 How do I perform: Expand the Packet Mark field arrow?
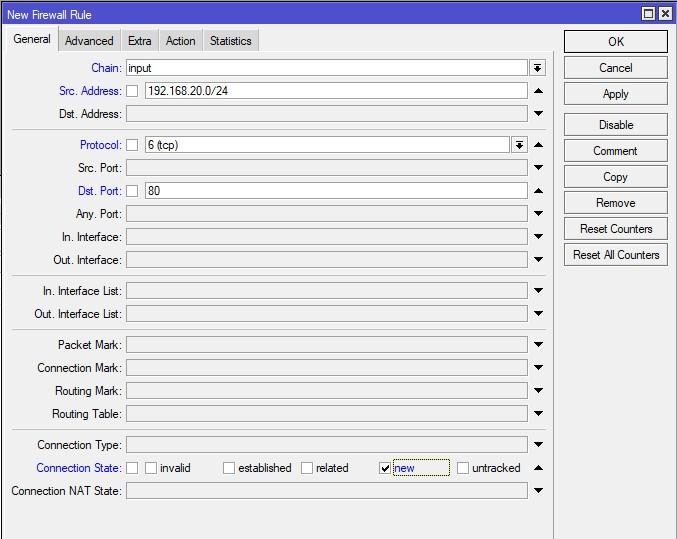tap(538, 344)
